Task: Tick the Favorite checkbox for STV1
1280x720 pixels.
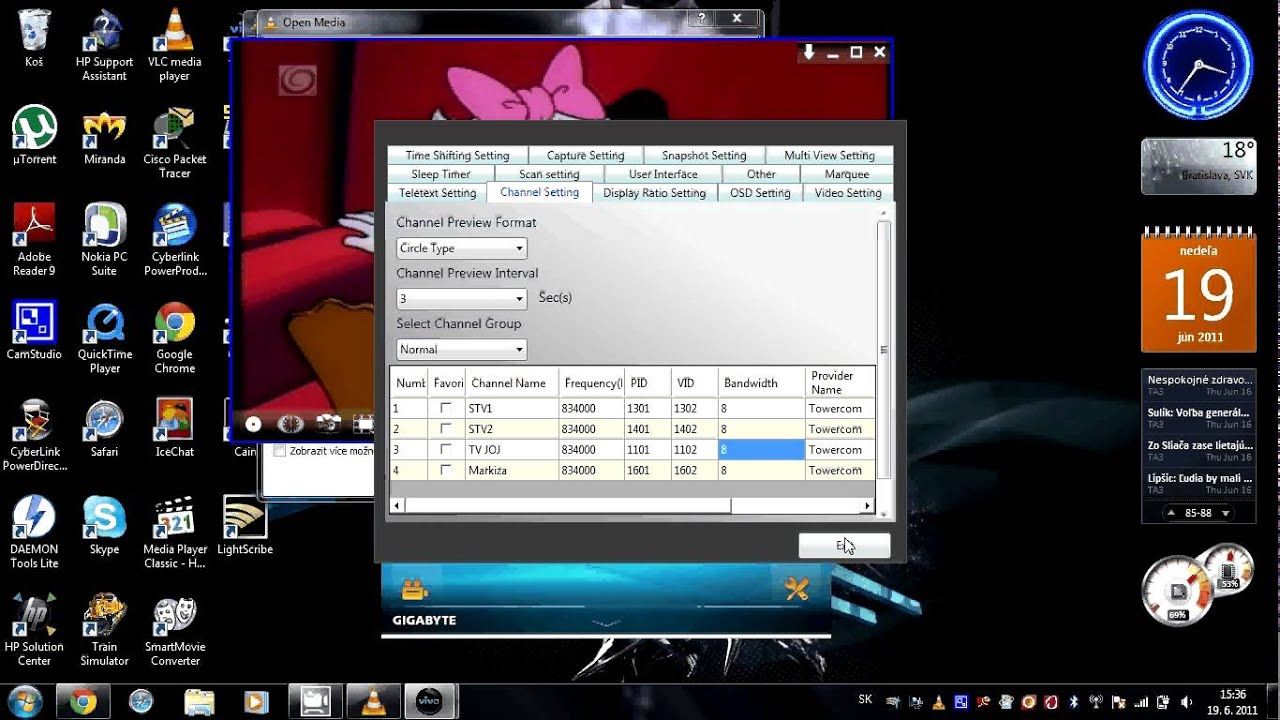Action: pyautogui.click(x=445, y=408)
